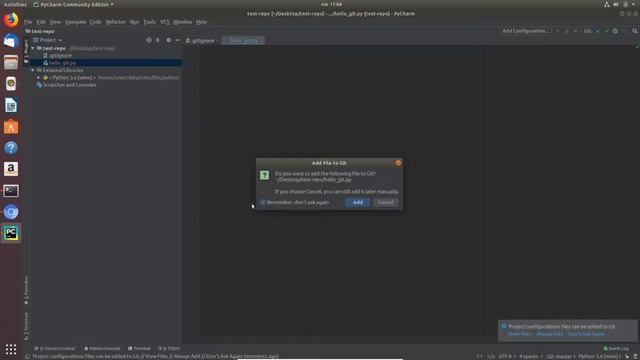
Task: Open Rhythmbox from the dock
Action: click(x=11, y=84)
